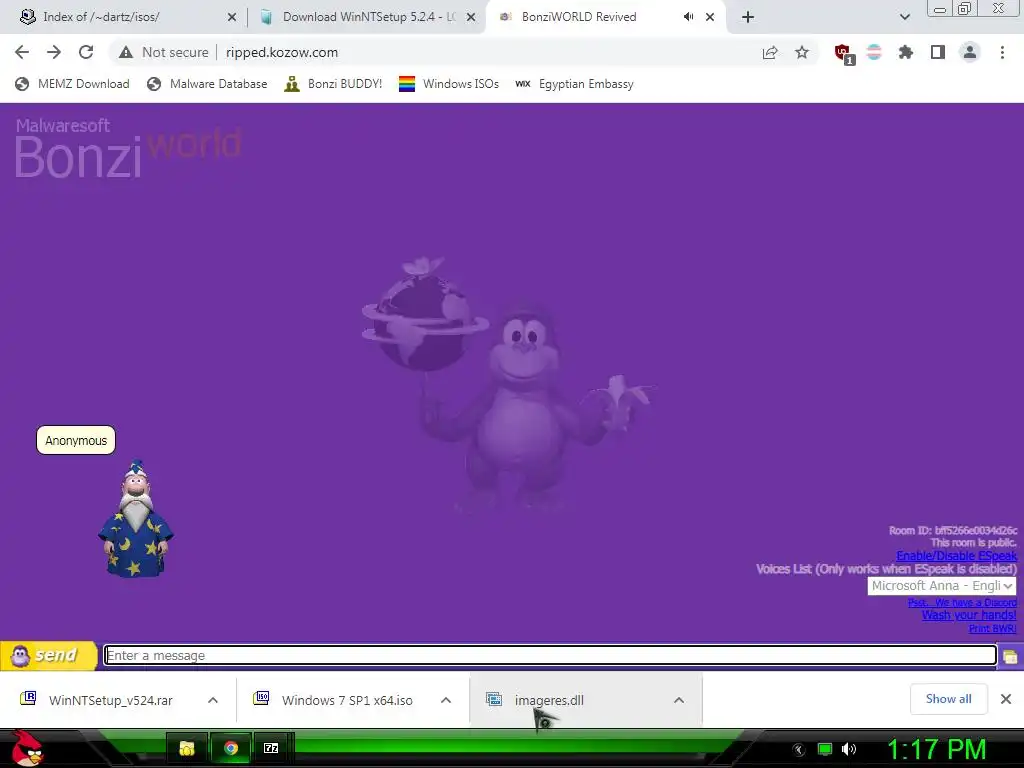
Task: Click the Print BWR! link
Action: [x=993, y=628]
